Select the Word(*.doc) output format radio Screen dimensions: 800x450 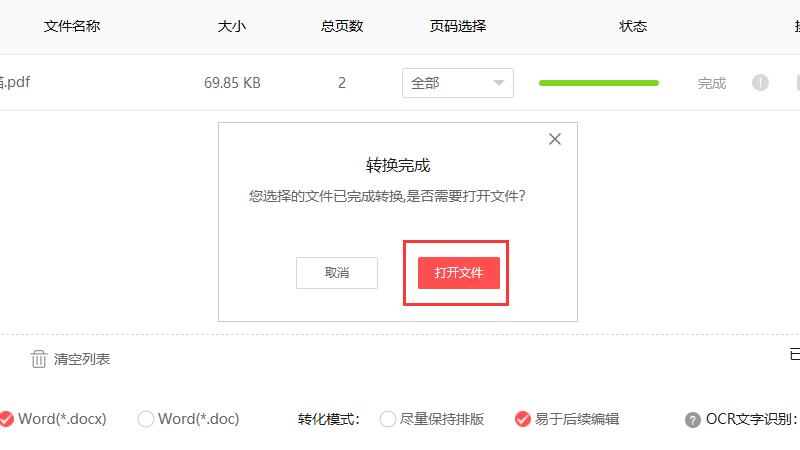click(x=145, y=419)
